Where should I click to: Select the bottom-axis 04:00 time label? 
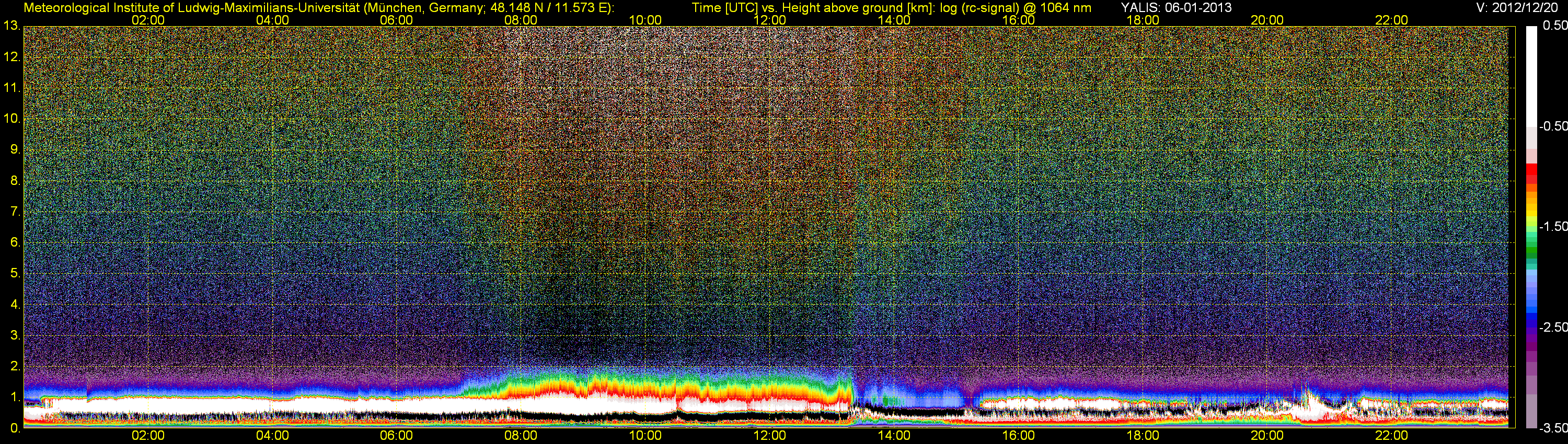pos(272,436)
